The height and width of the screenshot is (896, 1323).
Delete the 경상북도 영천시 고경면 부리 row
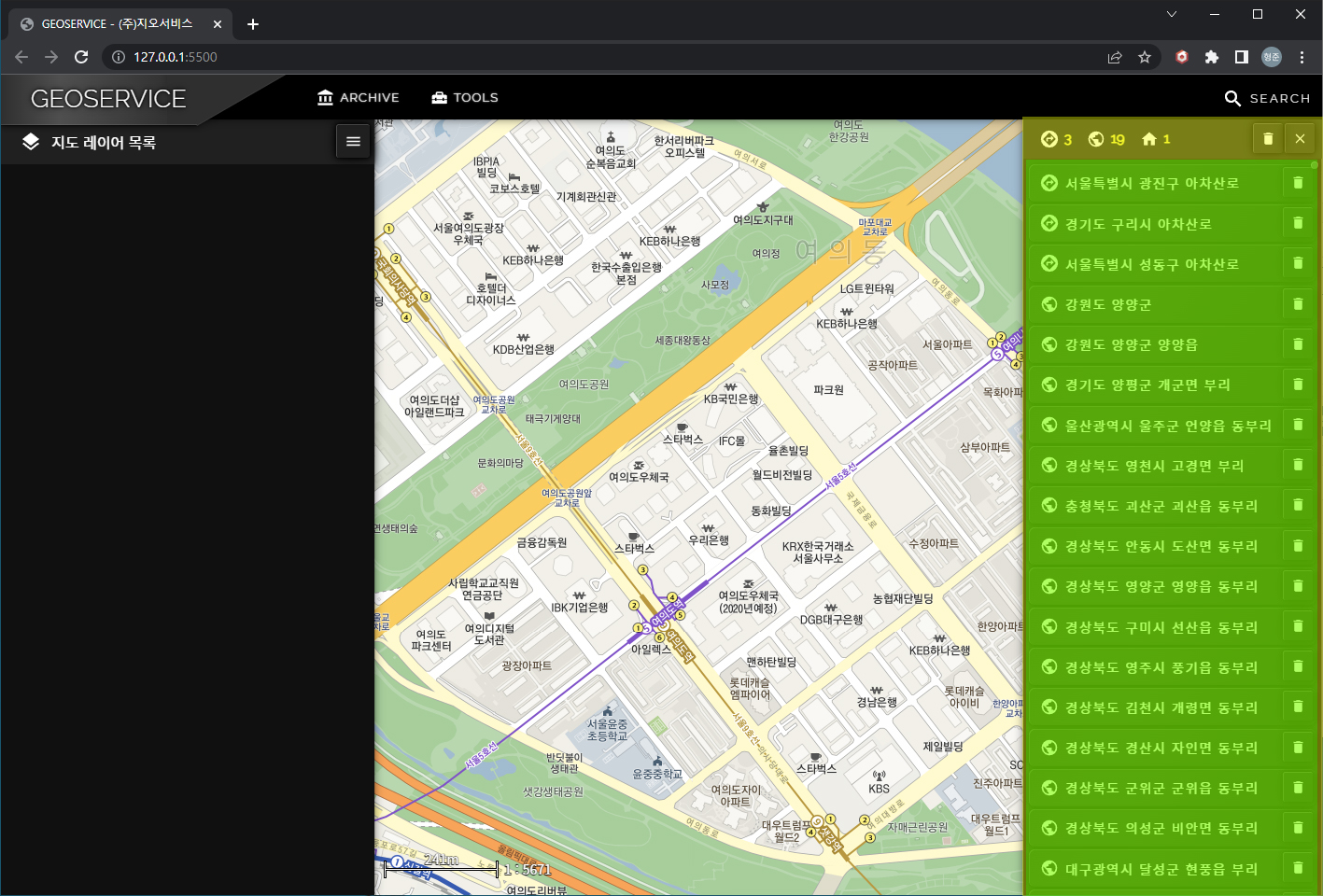(x=1298, y=465)
